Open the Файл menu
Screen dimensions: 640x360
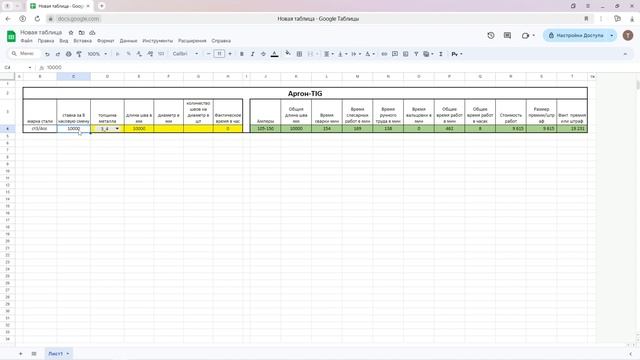(27, 41)
